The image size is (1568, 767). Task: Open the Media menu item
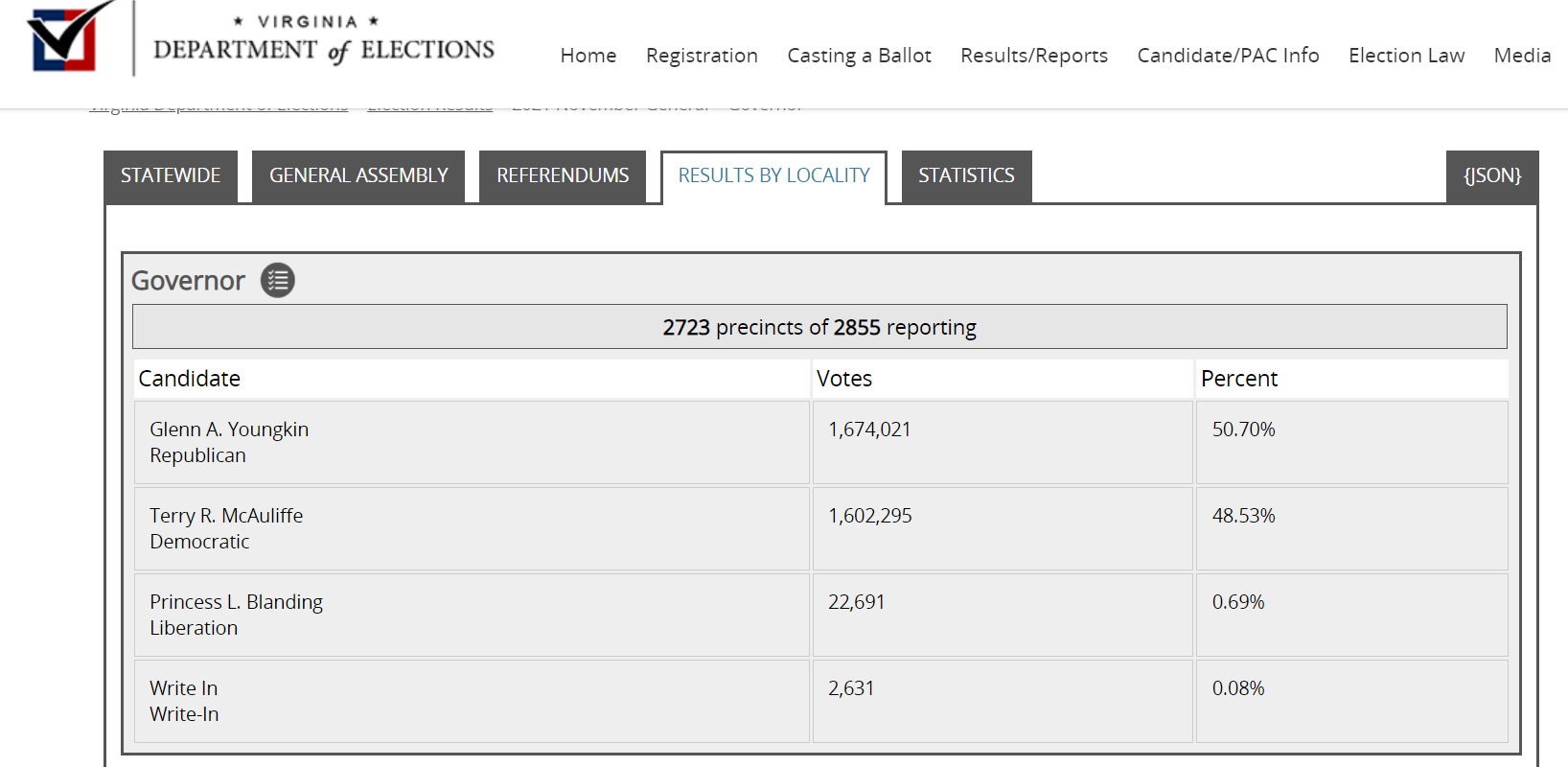point(1522,56)
